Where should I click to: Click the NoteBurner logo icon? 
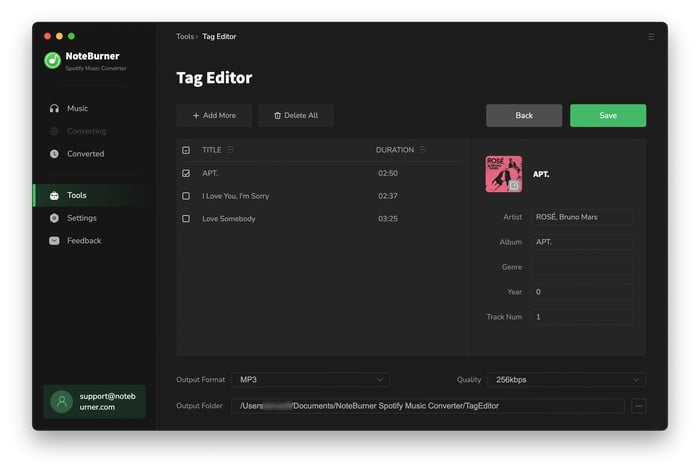point(52,60)
